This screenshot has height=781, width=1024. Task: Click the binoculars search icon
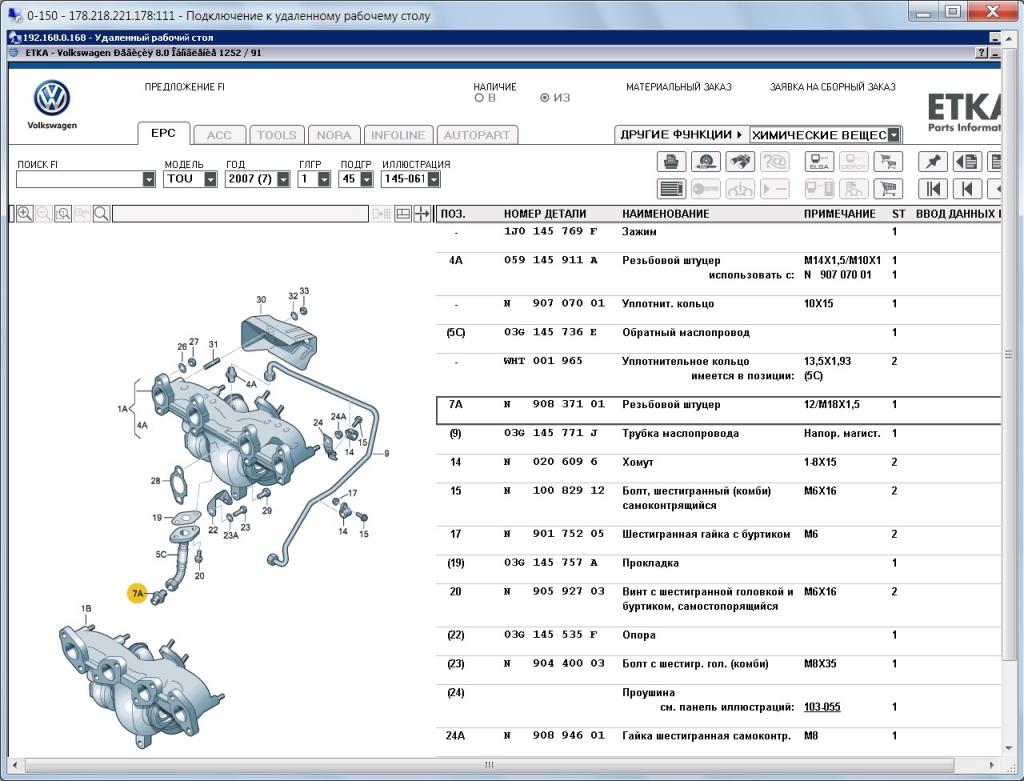[x=739, y=161]
